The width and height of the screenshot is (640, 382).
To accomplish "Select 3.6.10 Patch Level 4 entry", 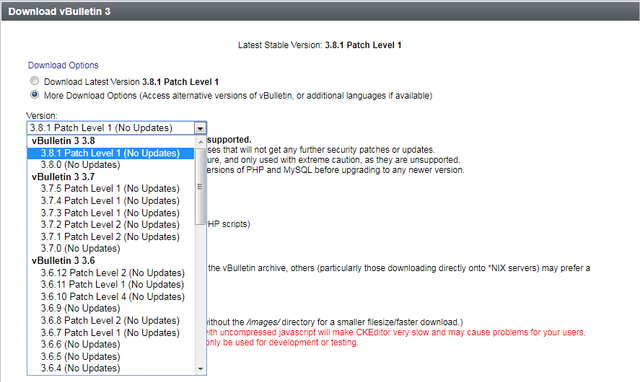I will click(111, 297).
